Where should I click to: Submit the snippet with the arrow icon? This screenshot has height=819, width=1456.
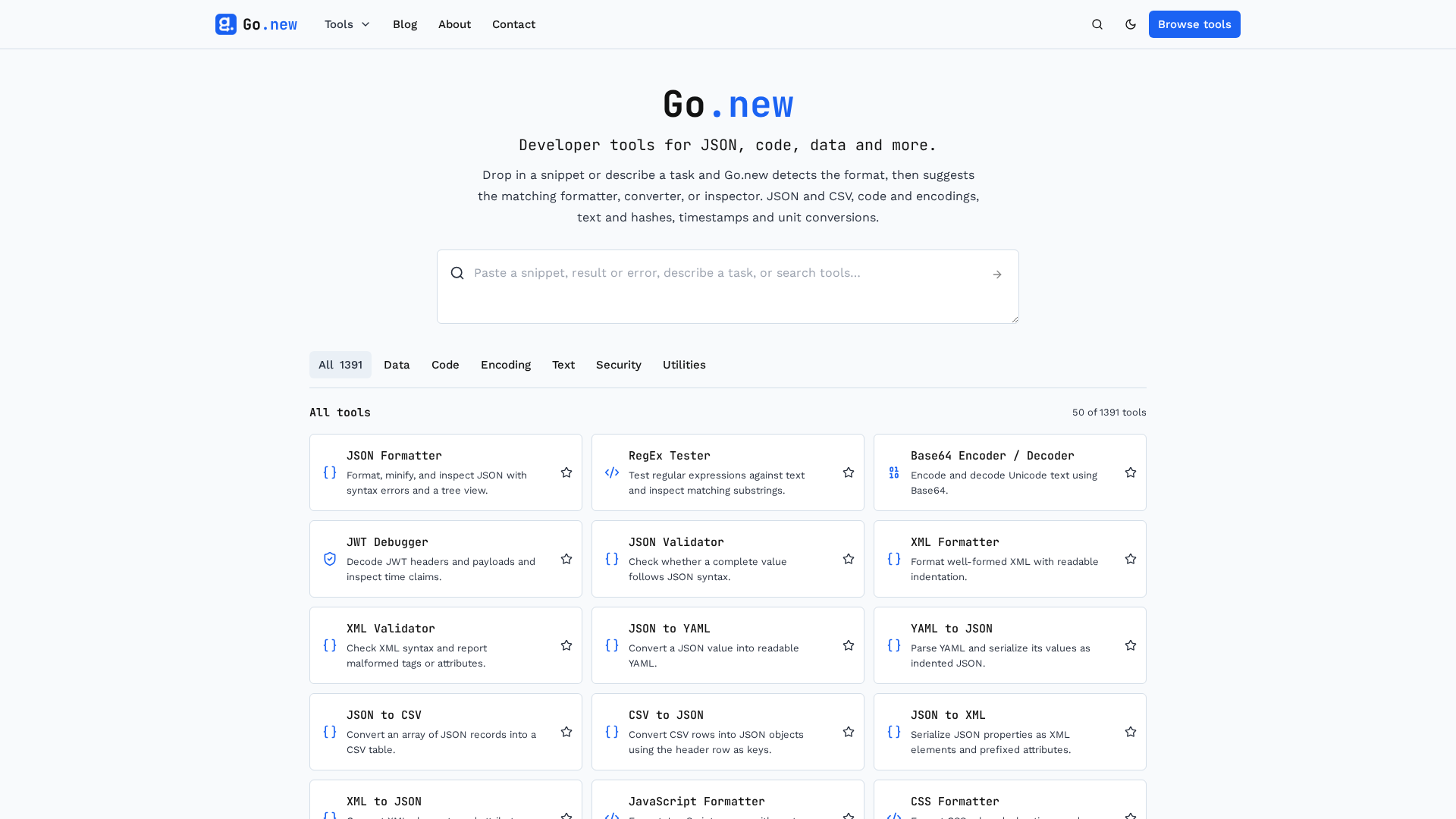point(997,275)
